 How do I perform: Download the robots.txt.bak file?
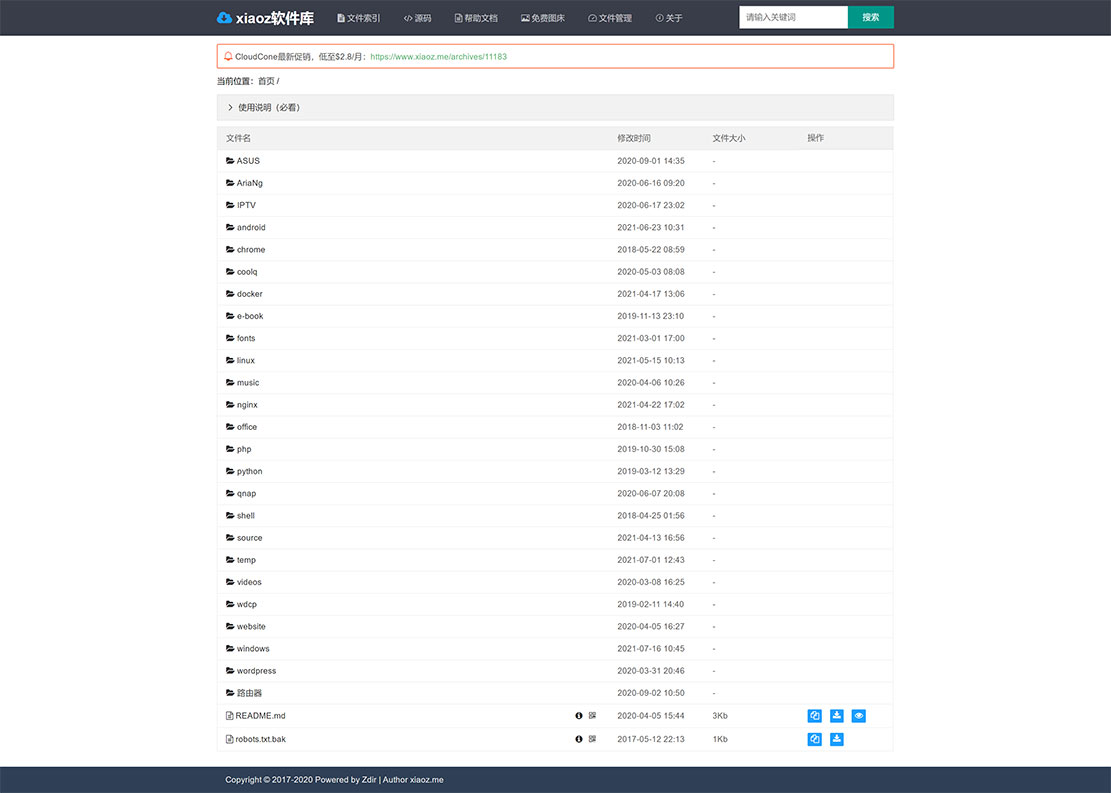click(x=837, y=739)
